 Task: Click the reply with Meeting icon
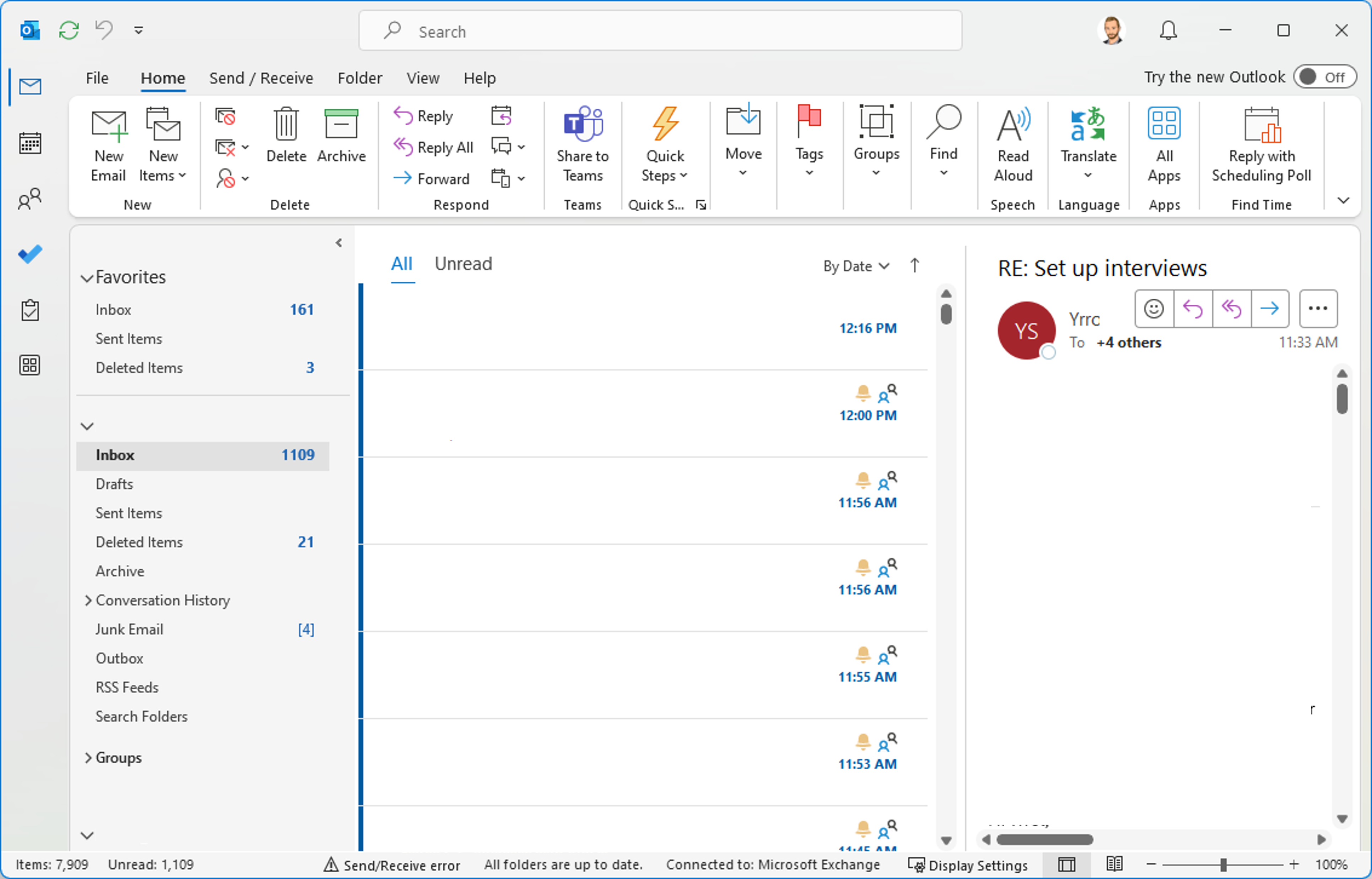[501, 115]
